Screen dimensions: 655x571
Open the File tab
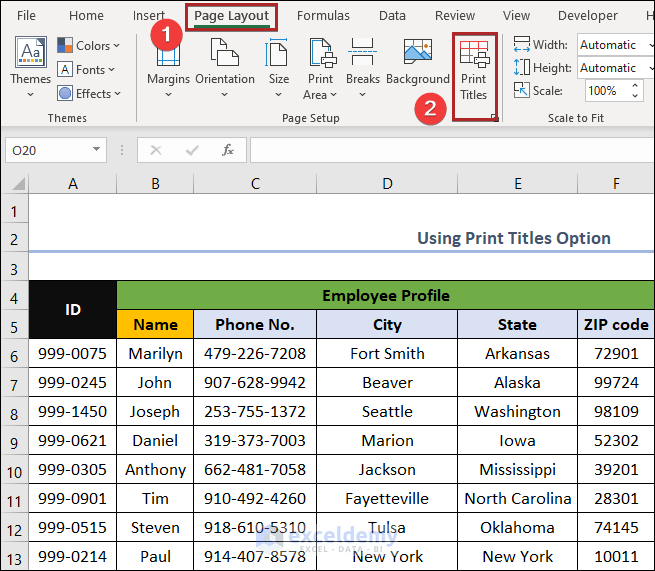[x=26, y=15]
